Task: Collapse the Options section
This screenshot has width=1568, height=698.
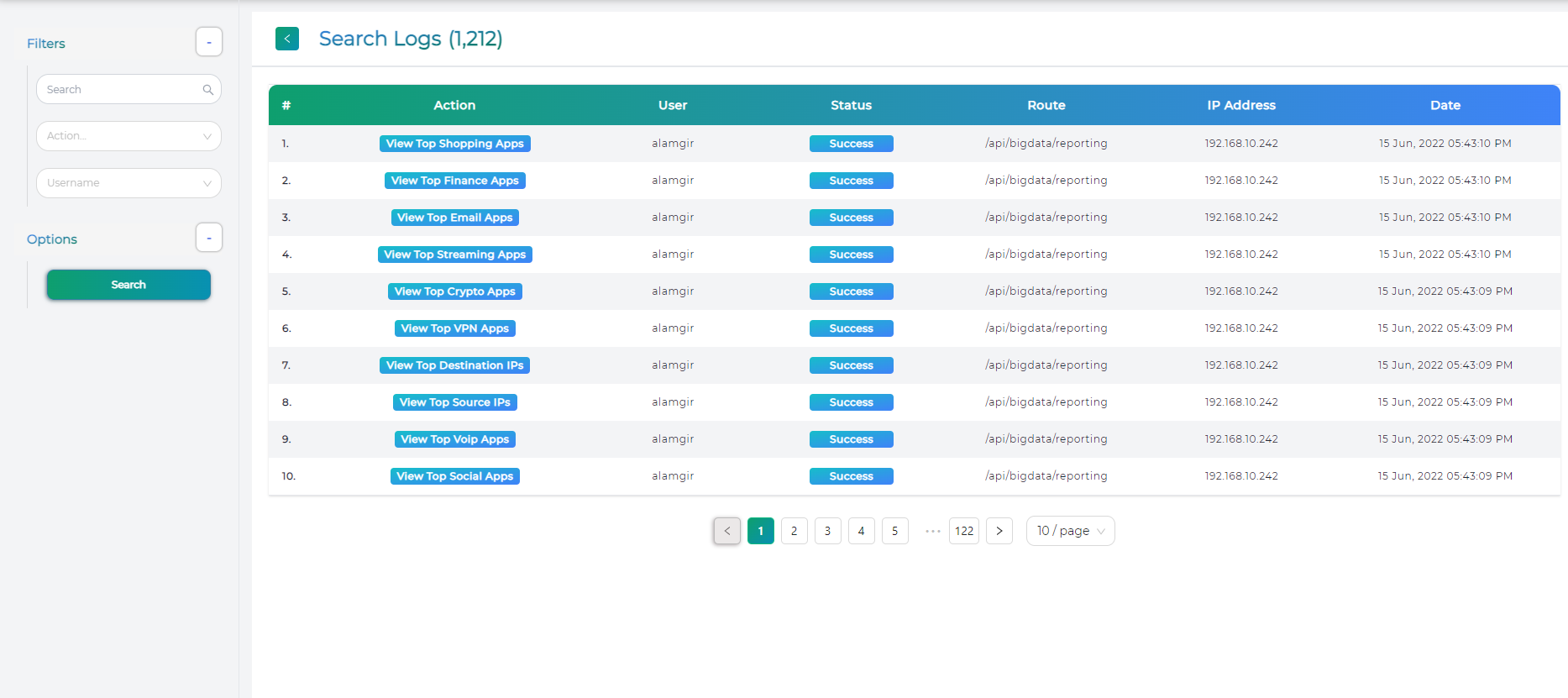Action: tap(209, 238)
